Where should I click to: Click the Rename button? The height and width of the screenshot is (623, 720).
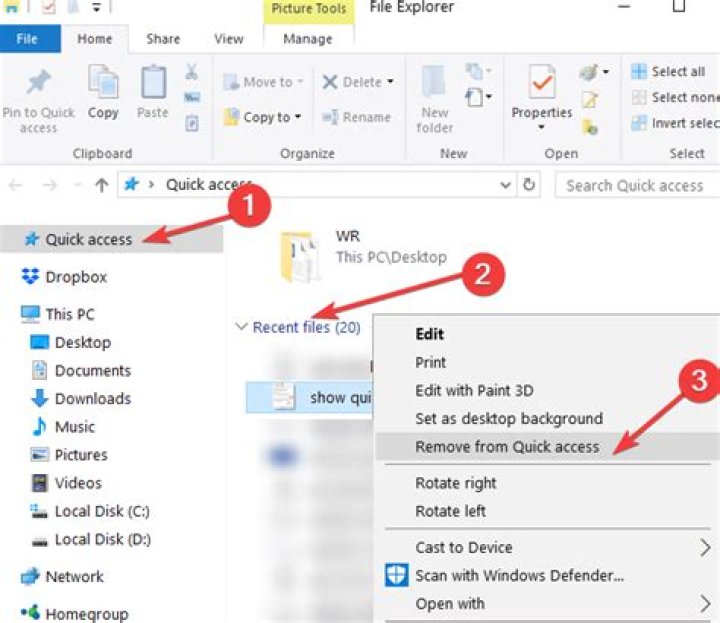(356, 117)
